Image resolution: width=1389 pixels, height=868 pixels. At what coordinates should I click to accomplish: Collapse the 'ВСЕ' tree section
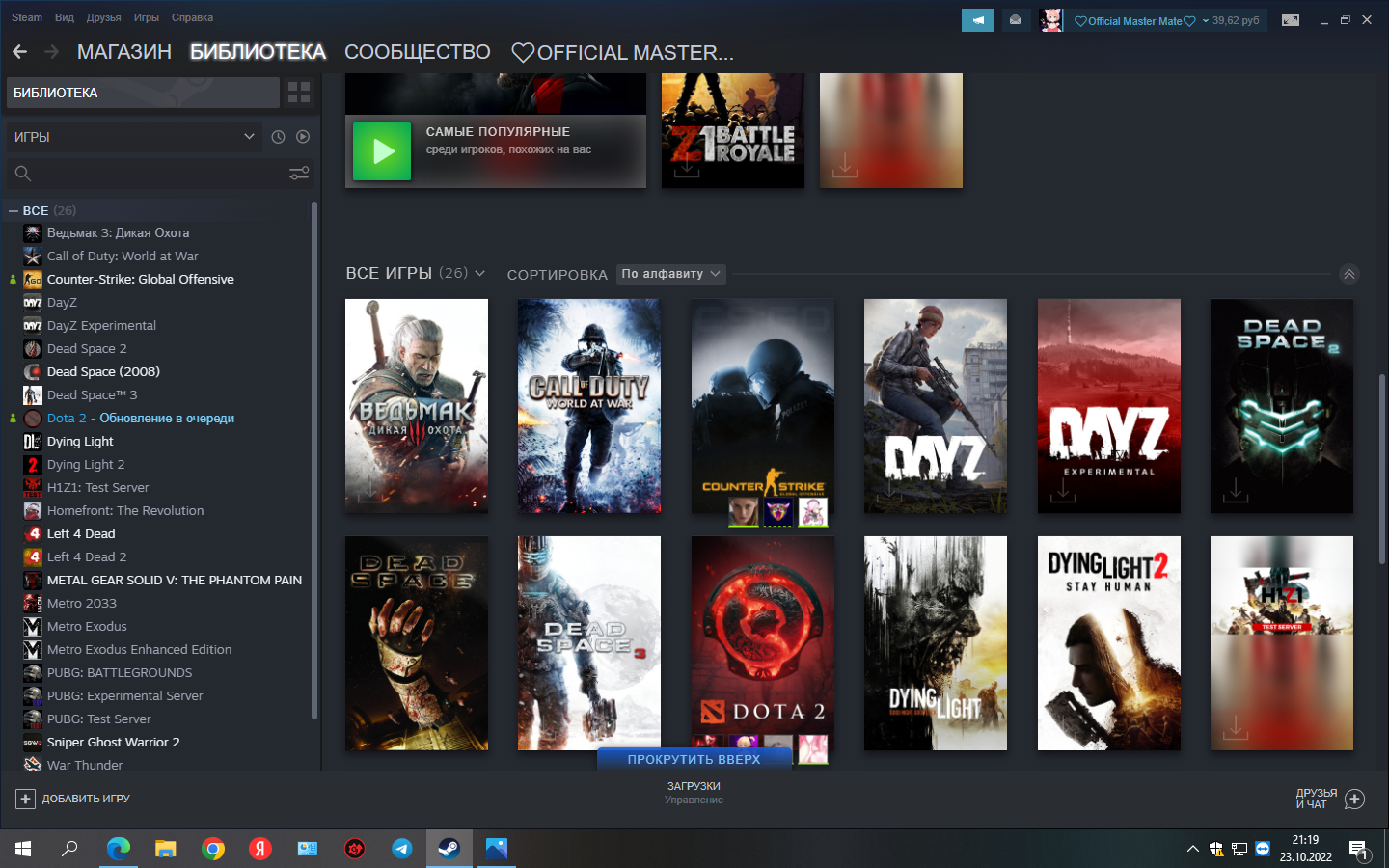pos(14,210)
